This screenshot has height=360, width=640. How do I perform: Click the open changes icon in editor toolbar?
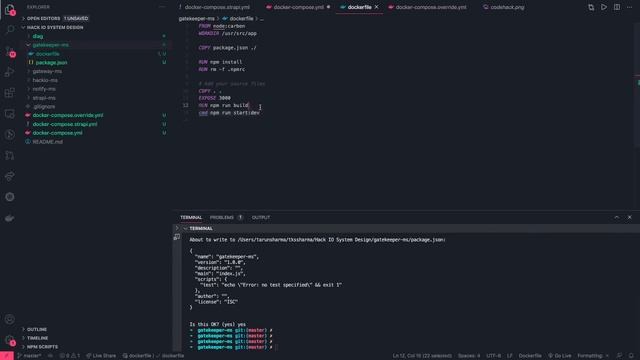(x=591, y=7)
